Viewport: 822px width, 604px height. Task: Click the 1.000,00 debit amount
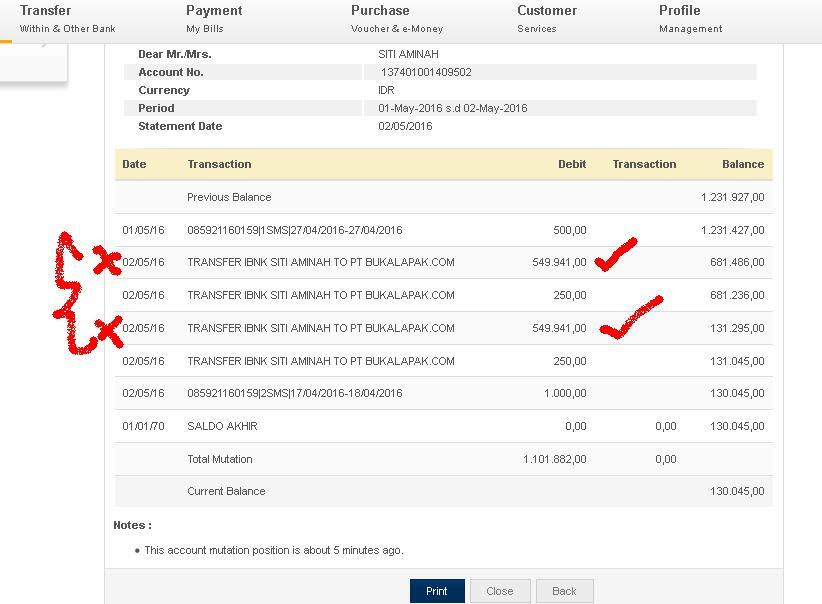click(x=565, y=393)
